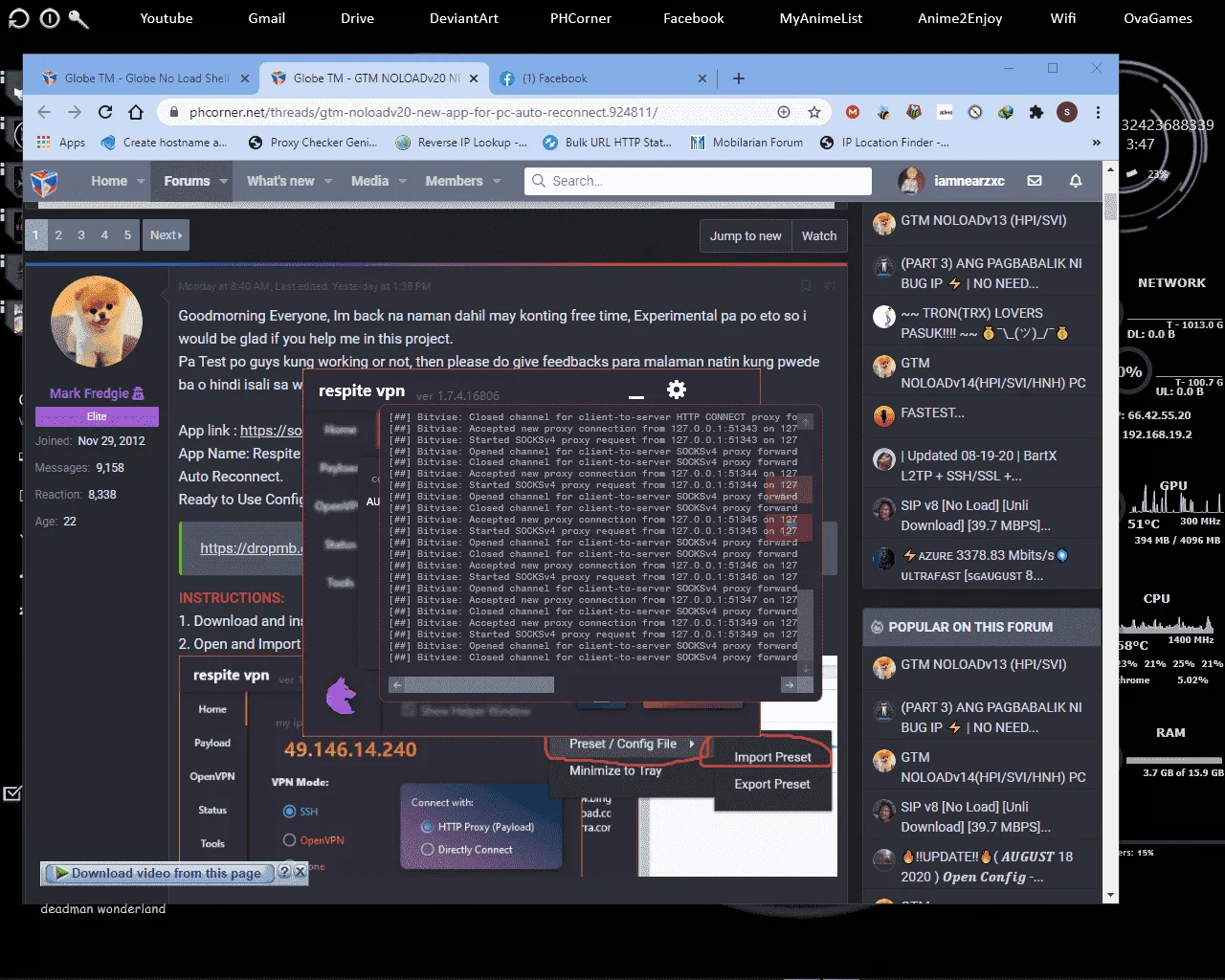The image size is (1225, 980).
Task: Open the forum inbox envelope icon
Action: click(1035, 181)
